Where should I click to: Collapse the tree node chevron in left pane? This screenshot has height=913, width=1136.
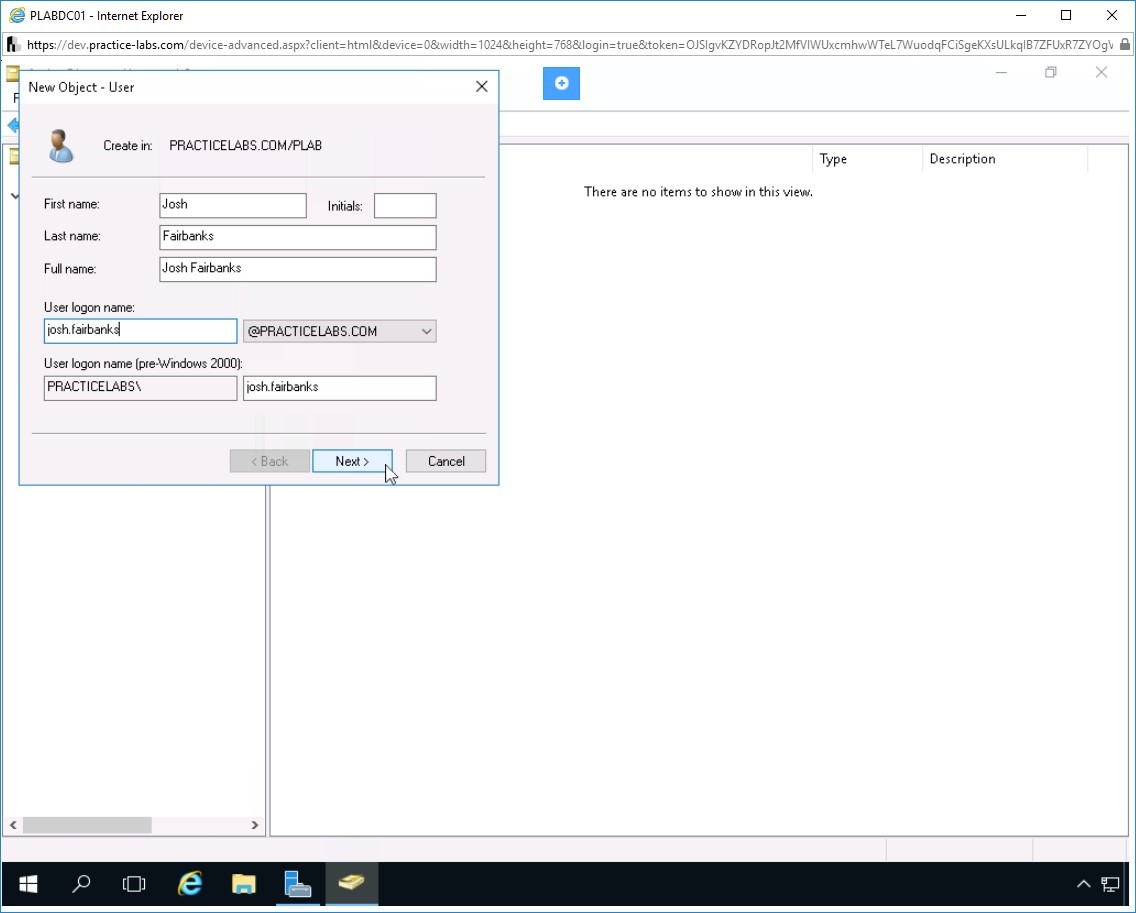click(x=14, y=196)
